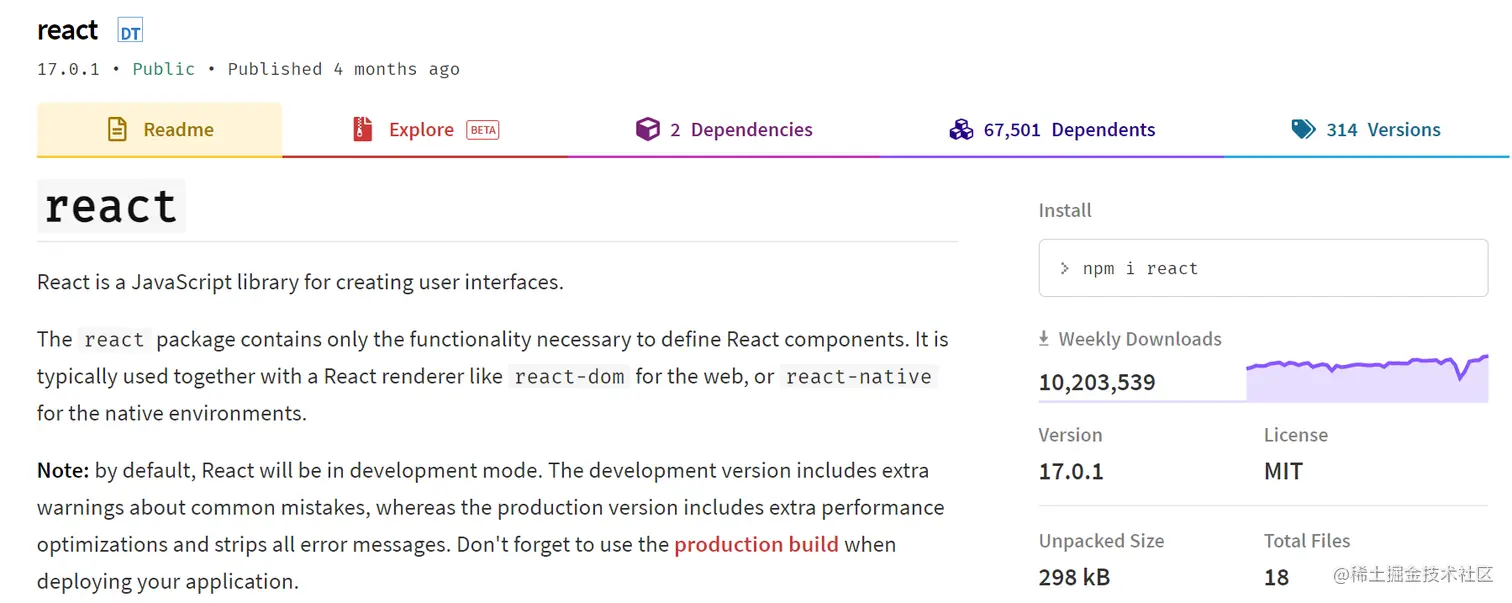
Task: Click the BETA badge on Explore
Action: 483,130
